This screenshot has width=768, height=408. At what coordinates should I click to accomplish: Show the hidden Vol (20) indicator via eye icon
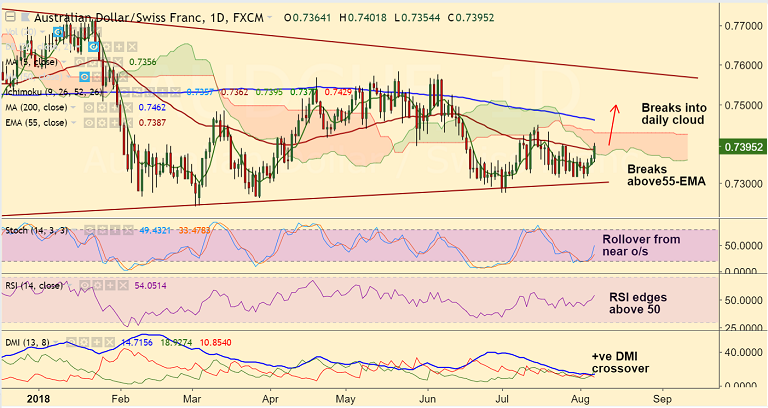coord(58,32)
